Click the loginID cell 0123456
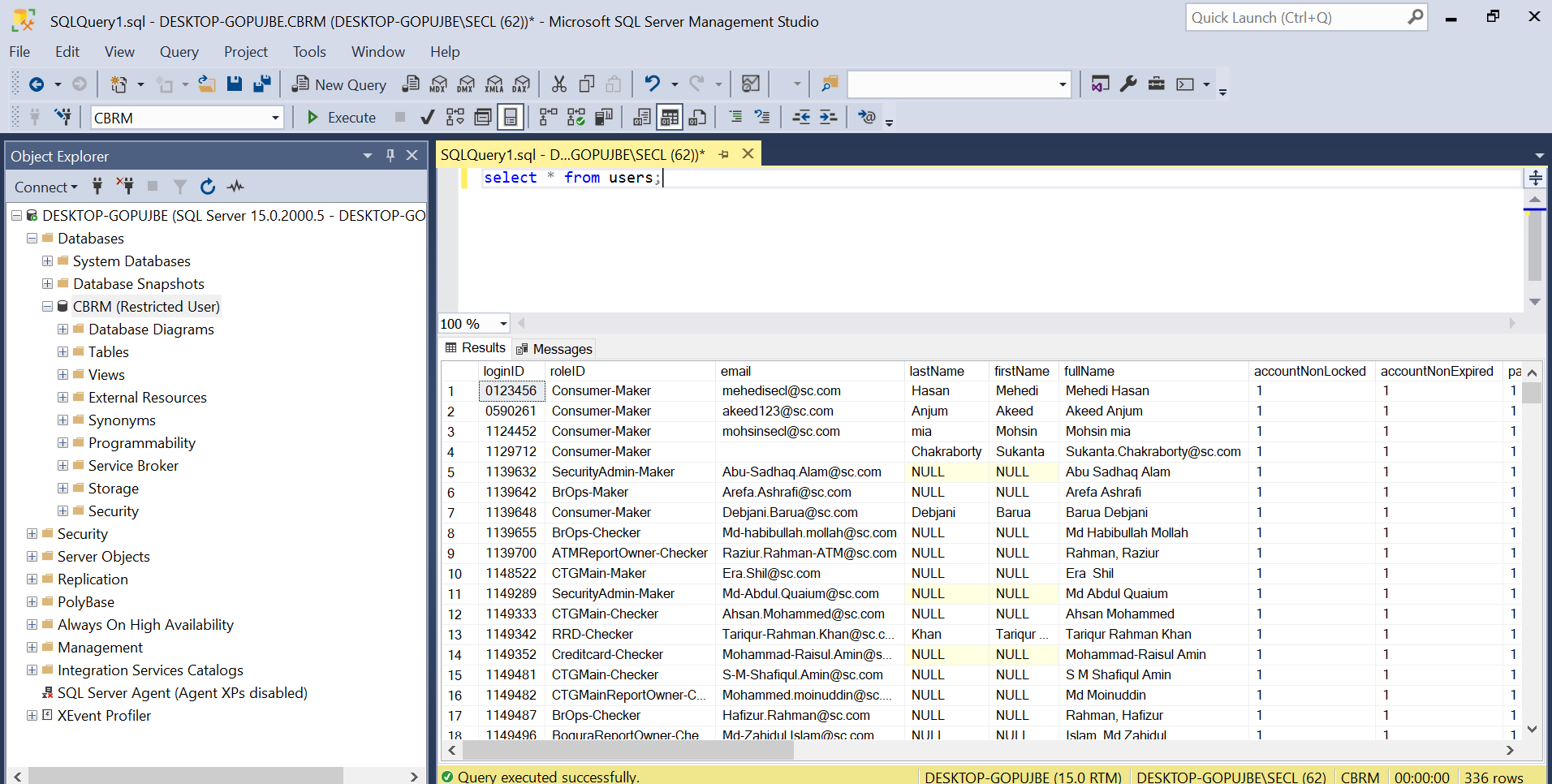 click(x=511, y=391)
